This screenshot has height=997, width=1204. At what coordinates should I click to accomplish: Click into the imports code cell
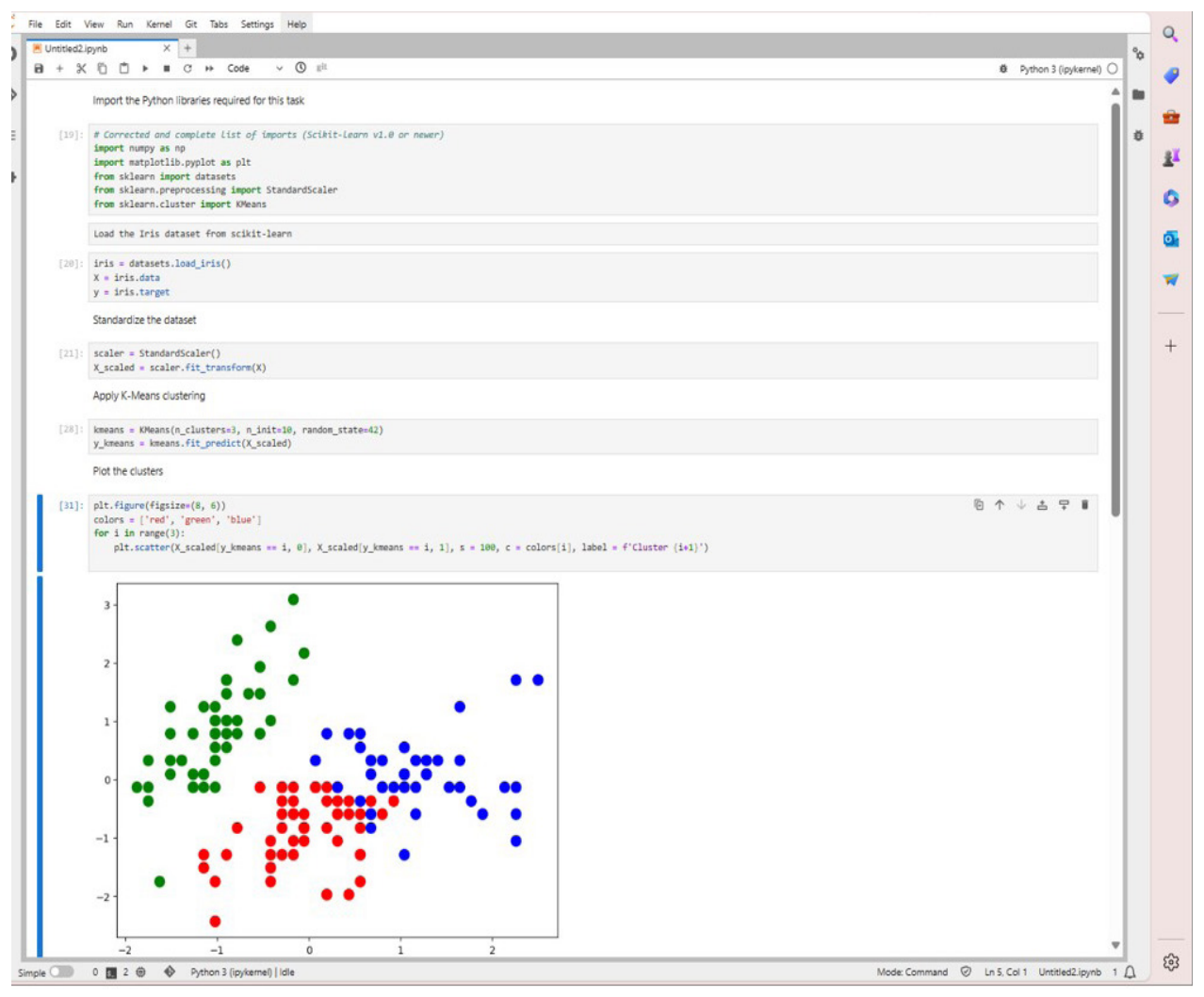coord(593,170)
